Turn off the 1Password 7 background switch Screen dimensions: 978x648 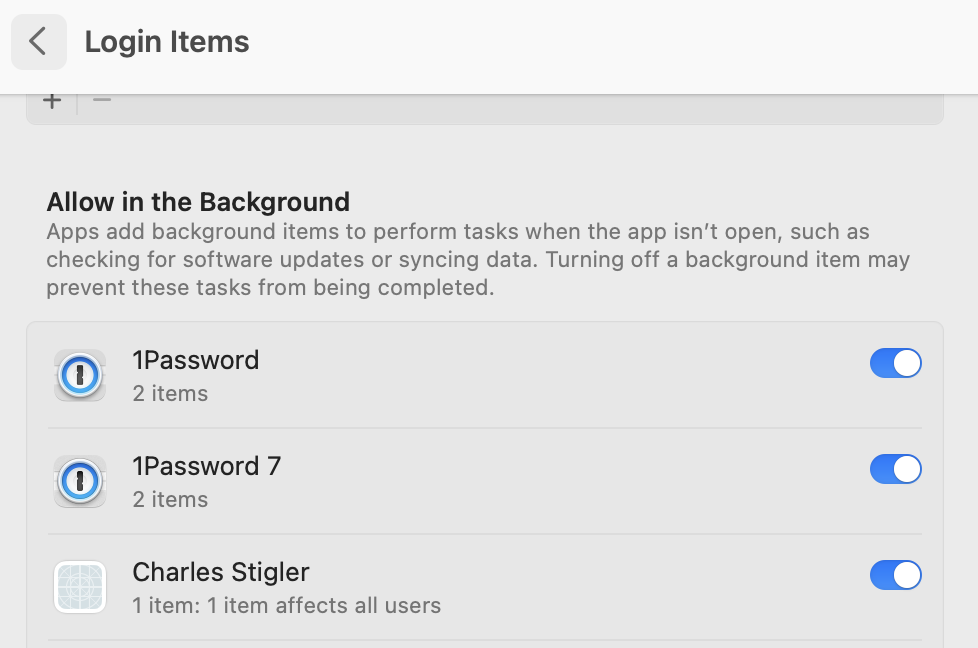click(x=895, y=469)
